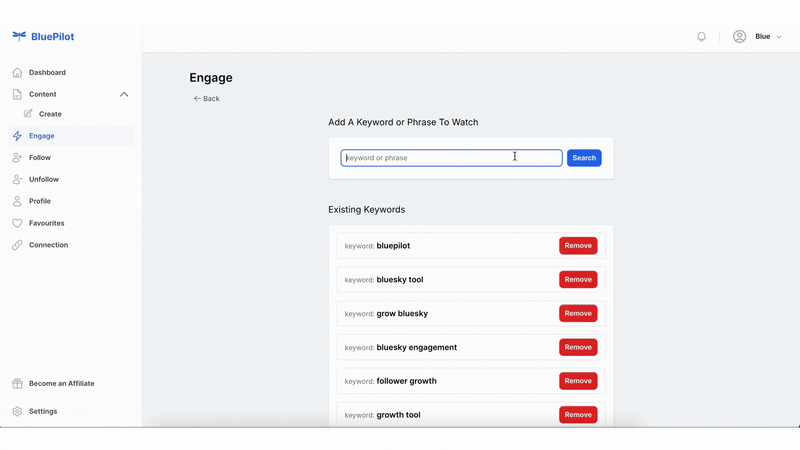Remove the bluesky engagement keyword
800x450 pixels.
pos(578,347)
